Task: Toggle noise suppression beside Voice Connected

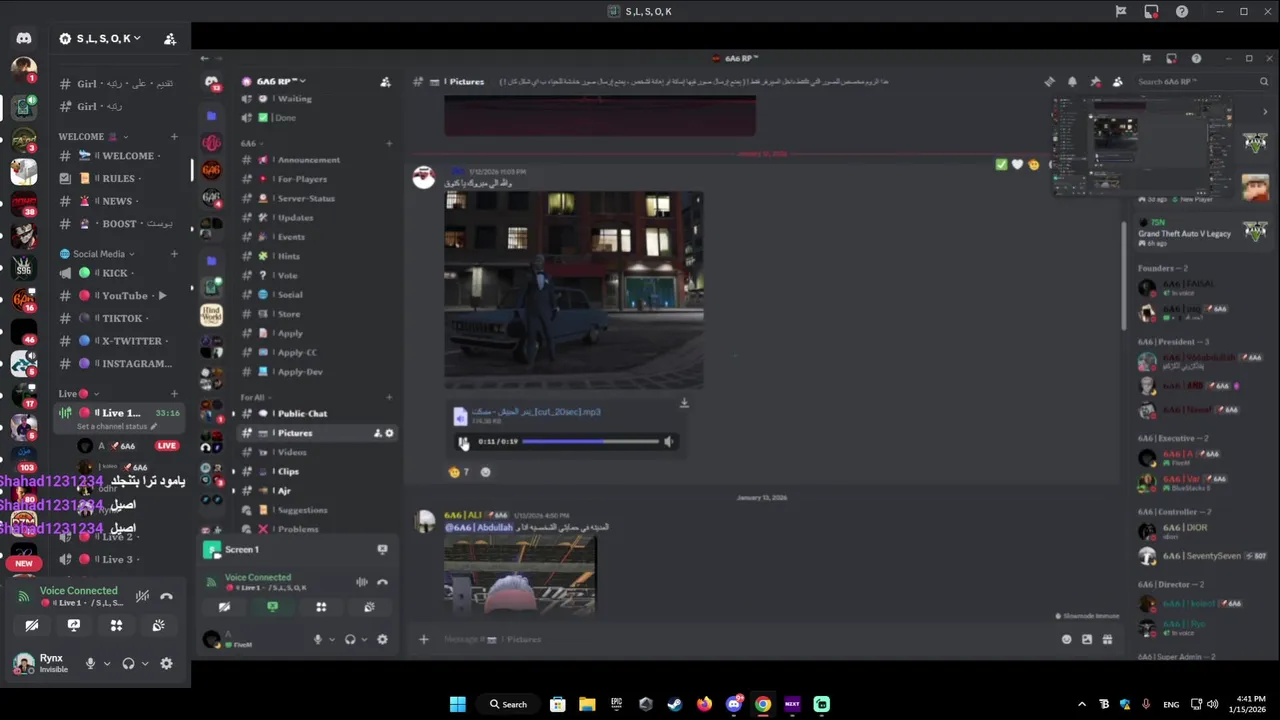Action: [x=142, y=596]
